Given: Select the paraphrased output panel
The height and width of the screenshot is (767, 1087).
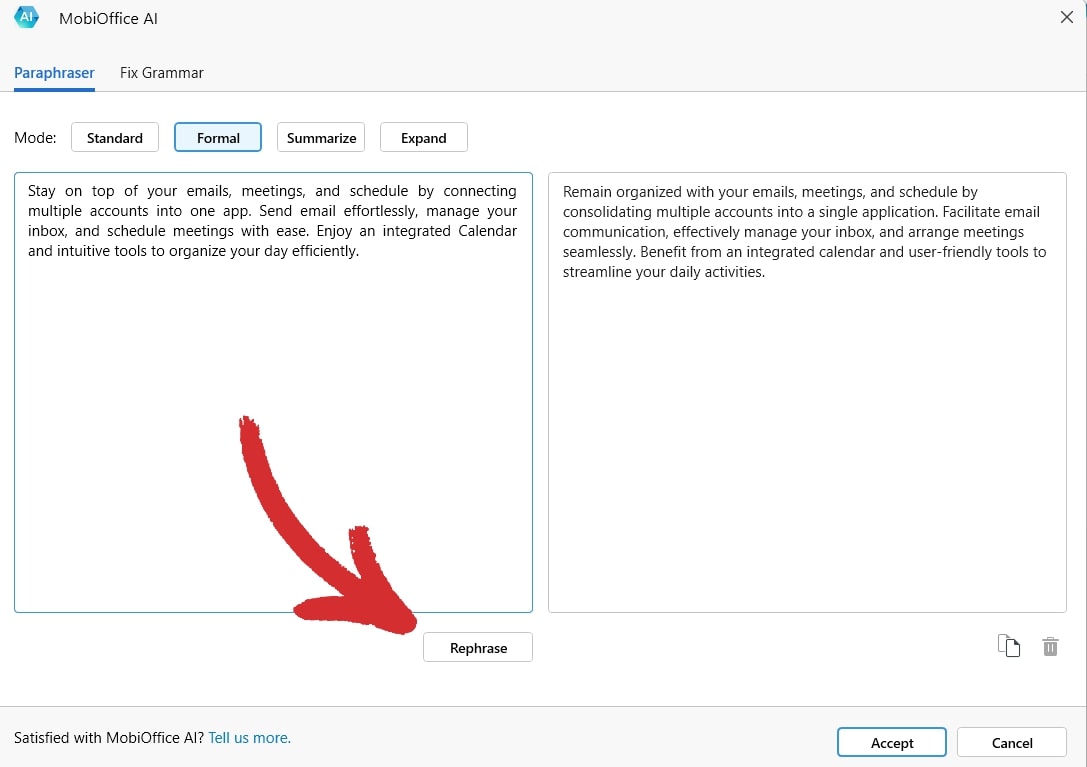Looking at the screenshot, I should (x=806, y=390).
